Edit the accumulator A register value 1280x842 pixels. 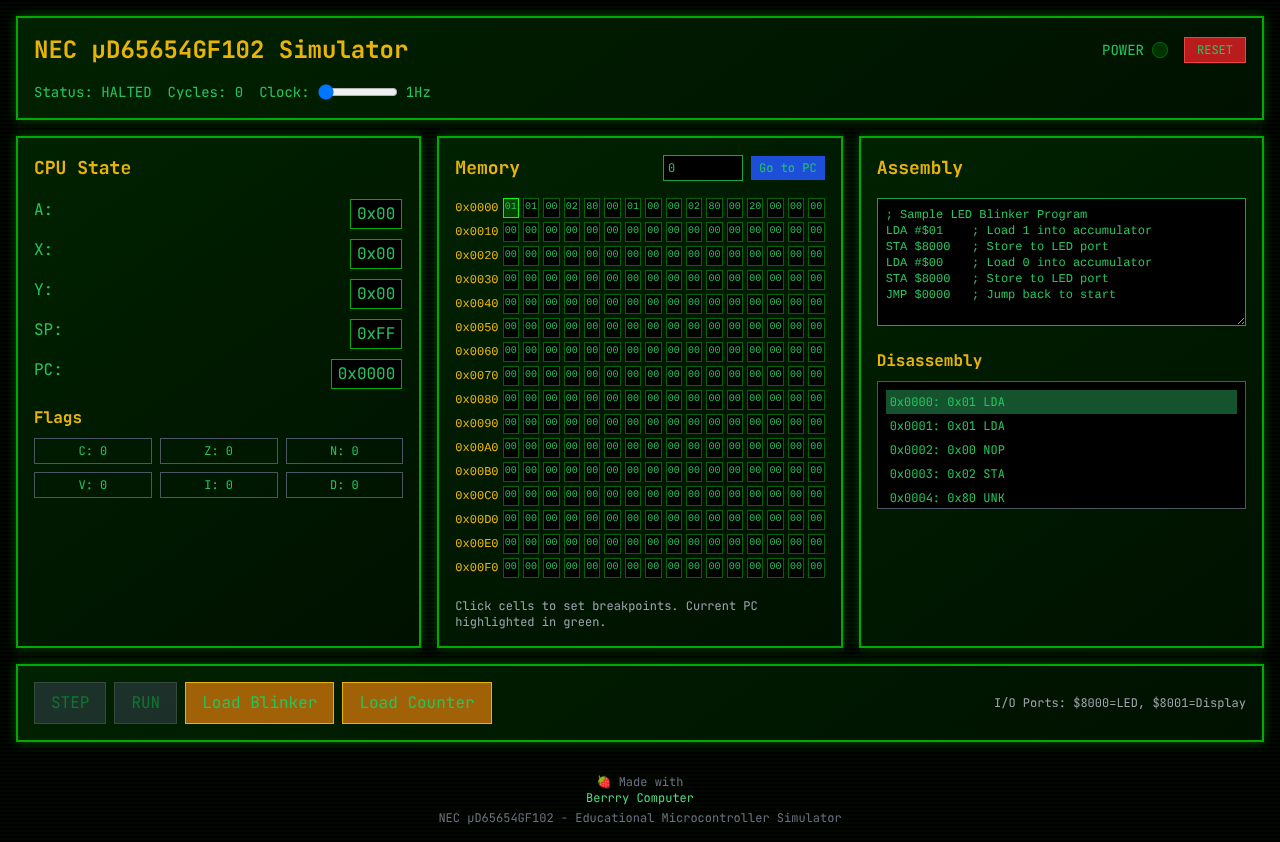tap(375, 213)
